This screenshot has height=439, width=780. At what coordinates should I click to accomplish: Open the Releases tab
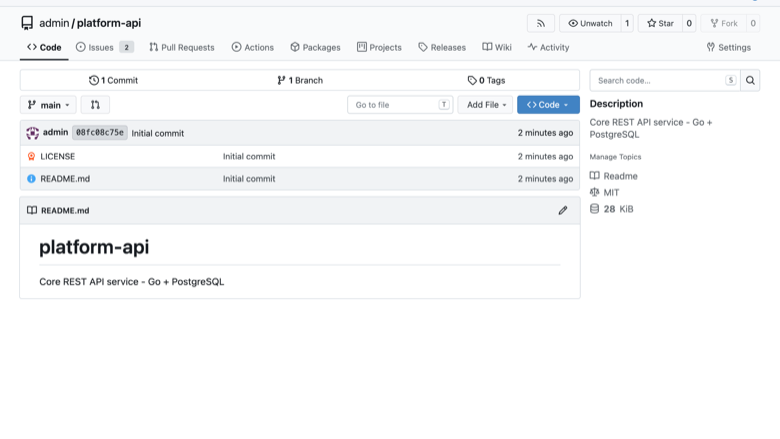click(x=442, y=47)
